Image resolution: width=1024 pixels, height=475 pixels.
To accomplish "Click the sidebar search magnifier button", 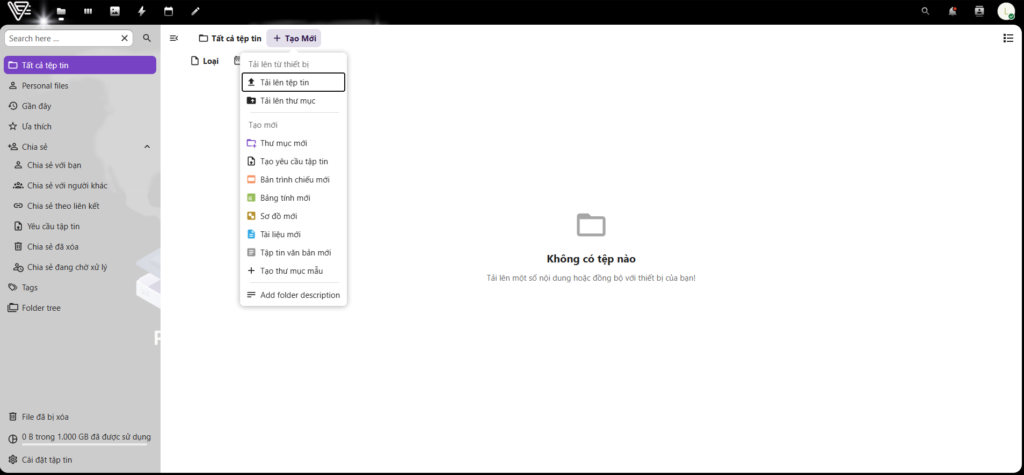I will point(147,39).
